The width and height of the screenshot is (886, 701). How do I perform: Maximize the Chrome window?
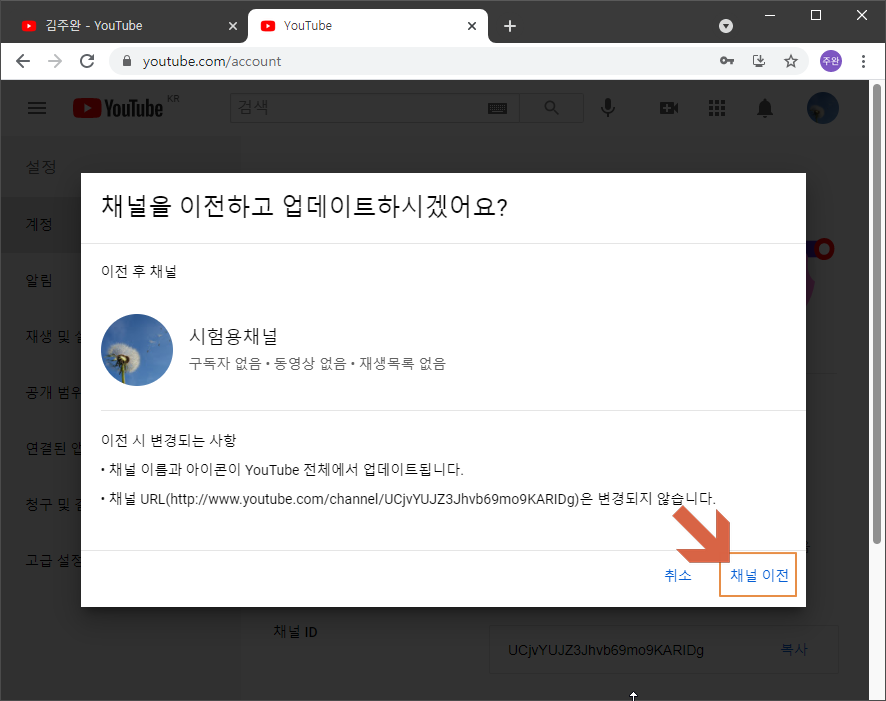point(815,15)
